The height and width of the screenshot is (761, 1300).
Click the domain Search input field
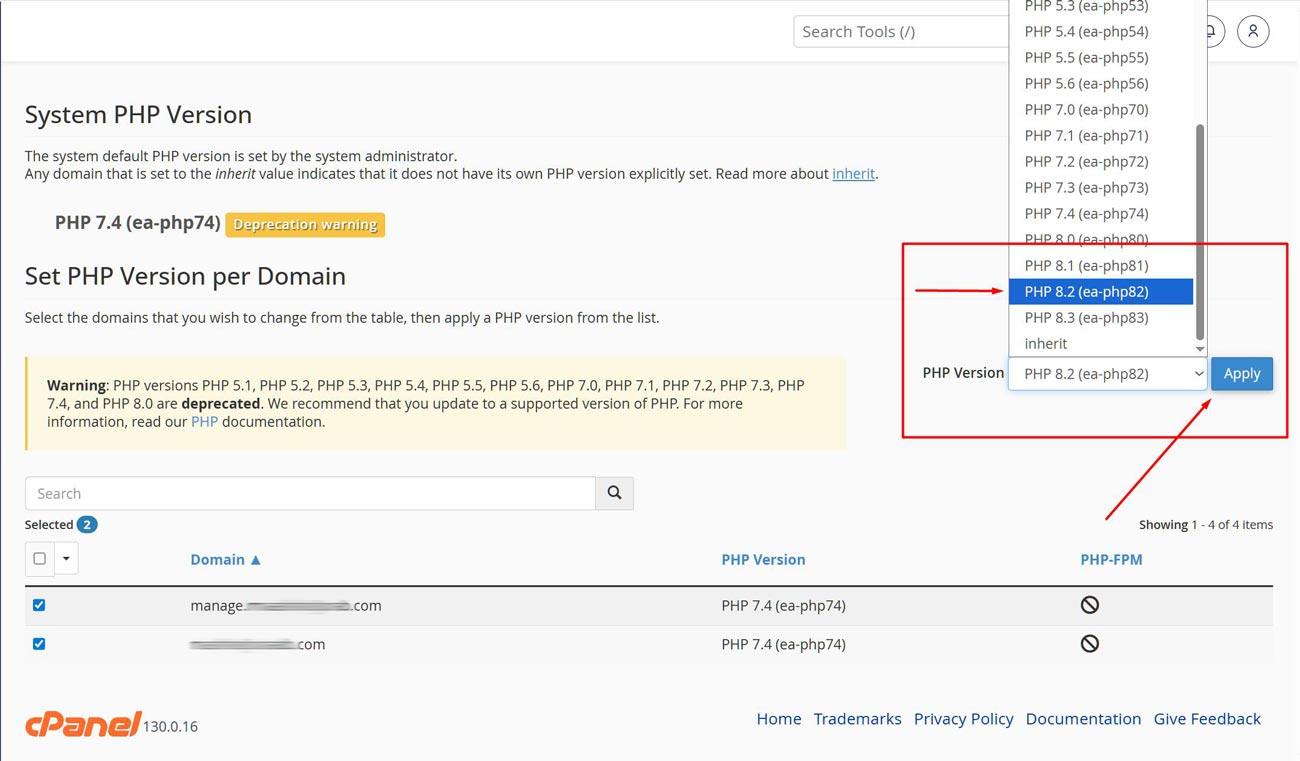pos(310,493)
